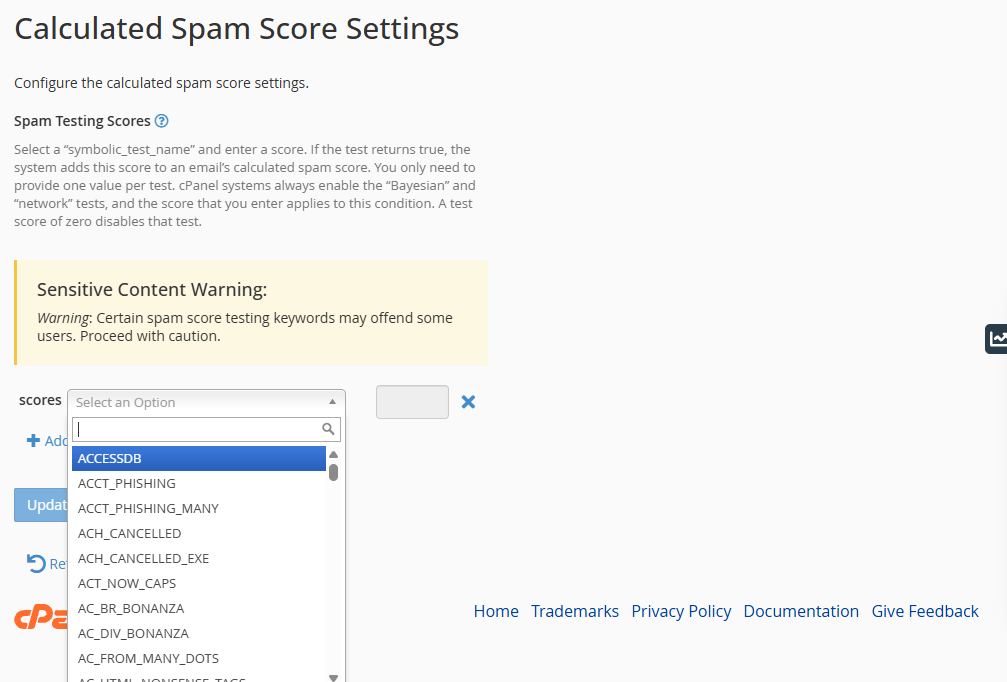Open the Trademarks page
Screen dimensions: 1007x682
pos(575,611)
